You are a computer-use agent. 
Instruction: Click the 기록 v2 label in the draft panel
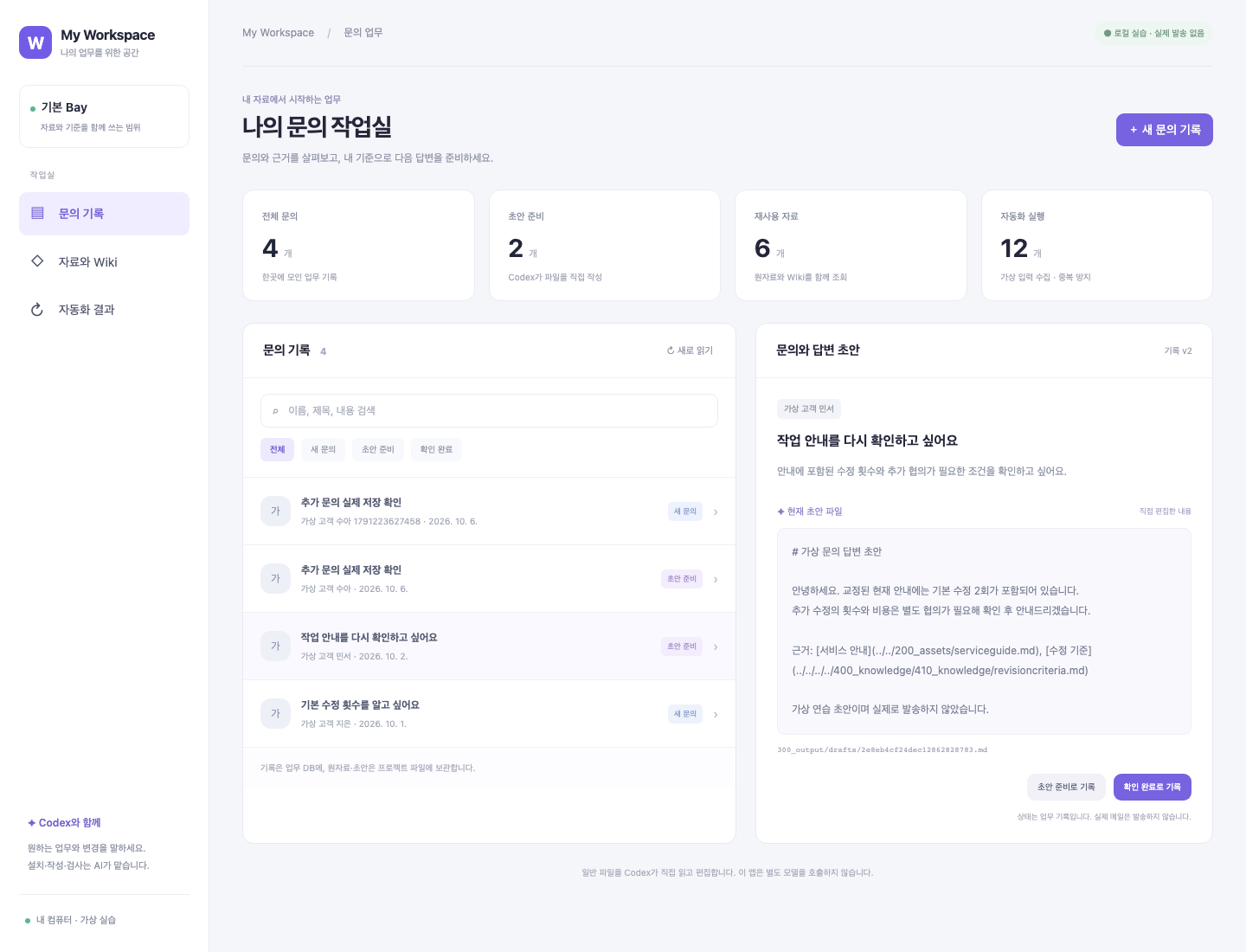click(x=1178, y=351)
